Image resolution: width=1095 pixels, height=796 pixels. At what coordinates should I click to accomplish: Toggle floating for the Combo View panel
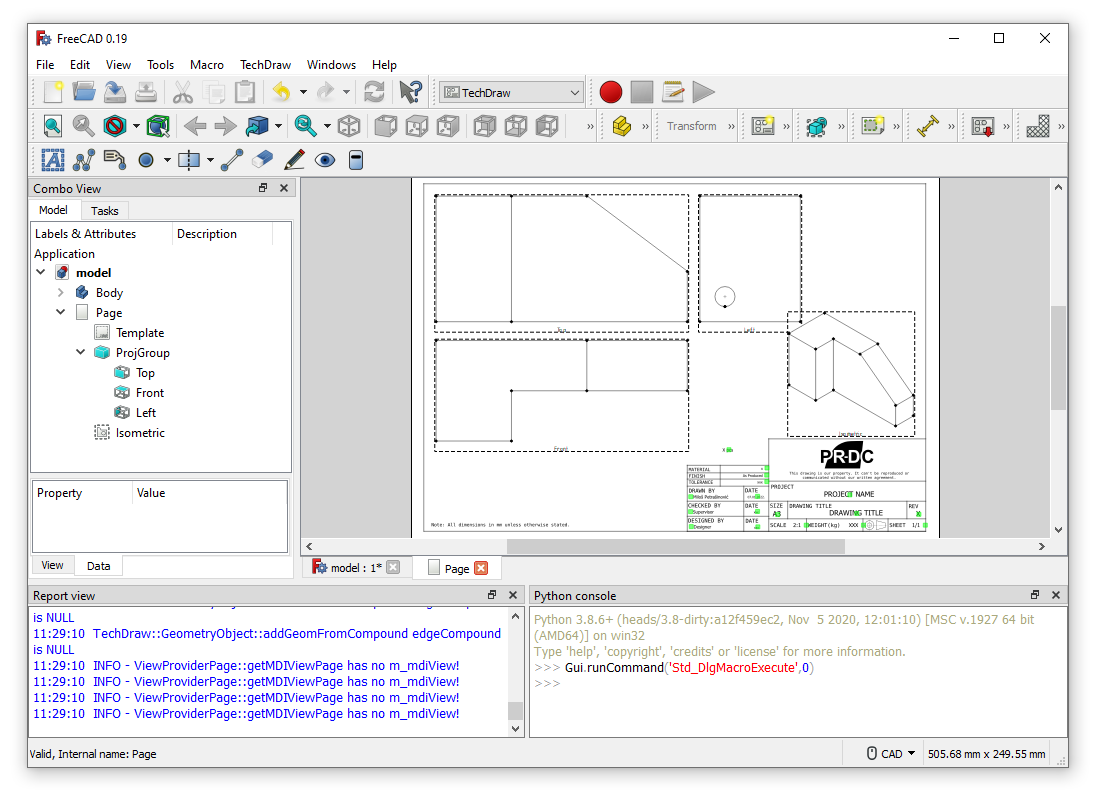point(263,188)
